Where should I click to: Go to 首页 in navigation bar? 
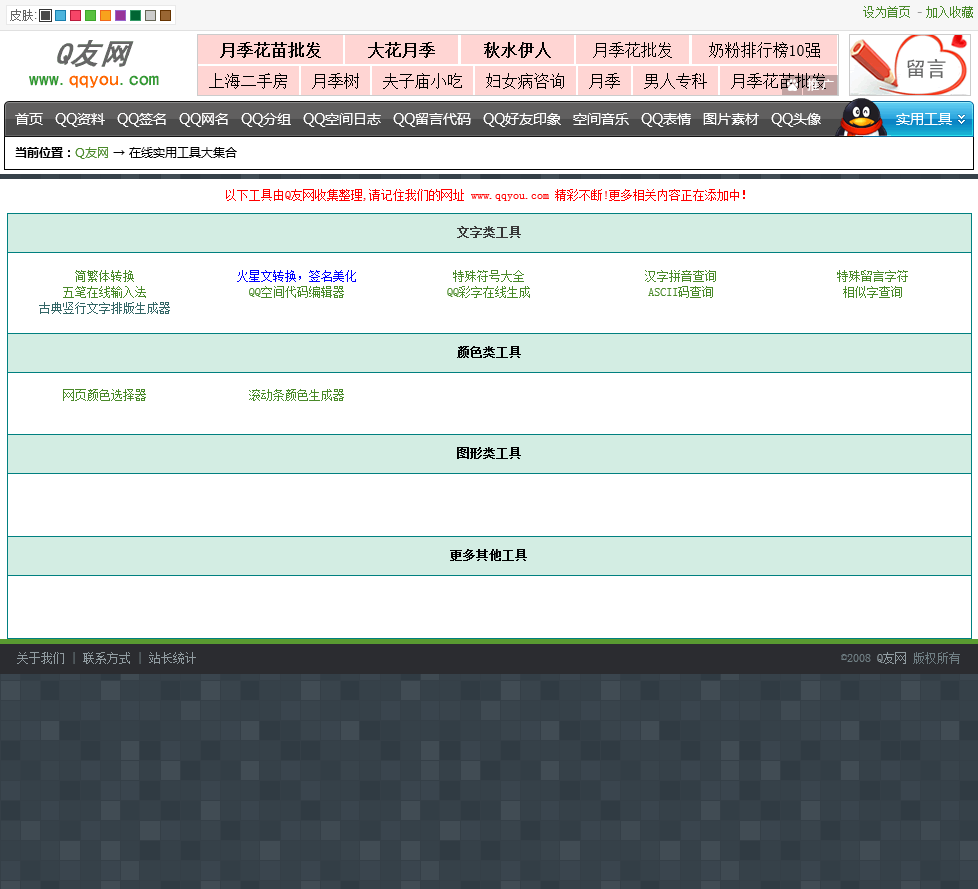[29, 119]
